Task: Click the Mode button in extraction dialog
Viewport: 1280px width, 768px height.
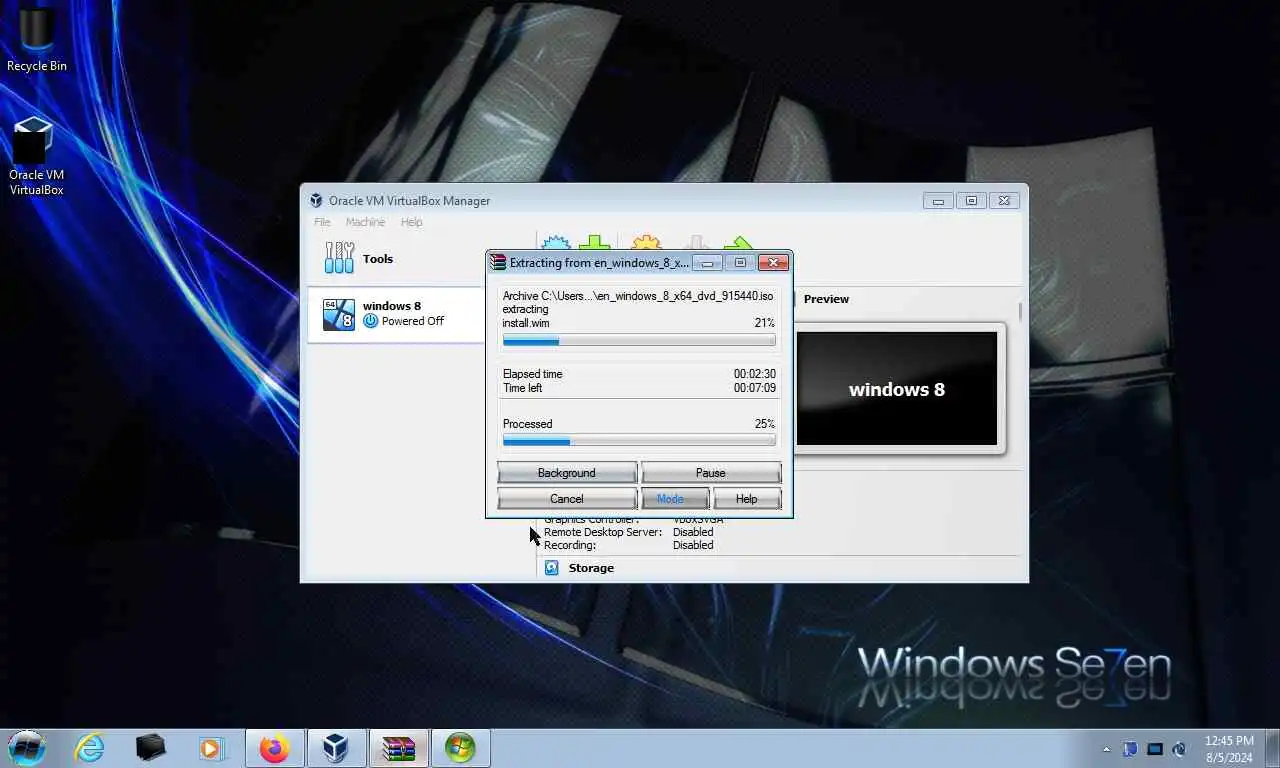Action: (675, 499)
